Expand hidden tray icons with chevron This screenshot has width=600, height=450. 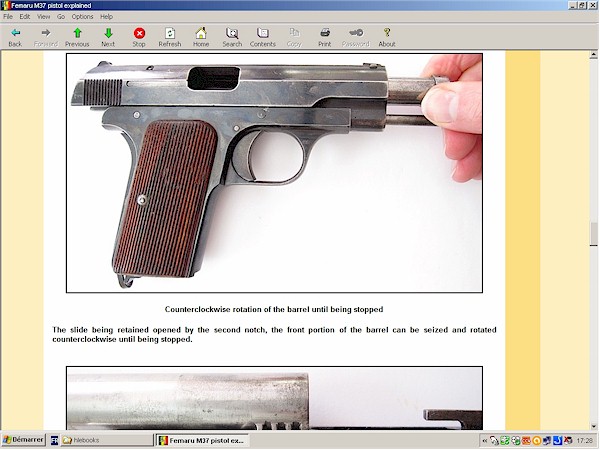coord(485,441)
